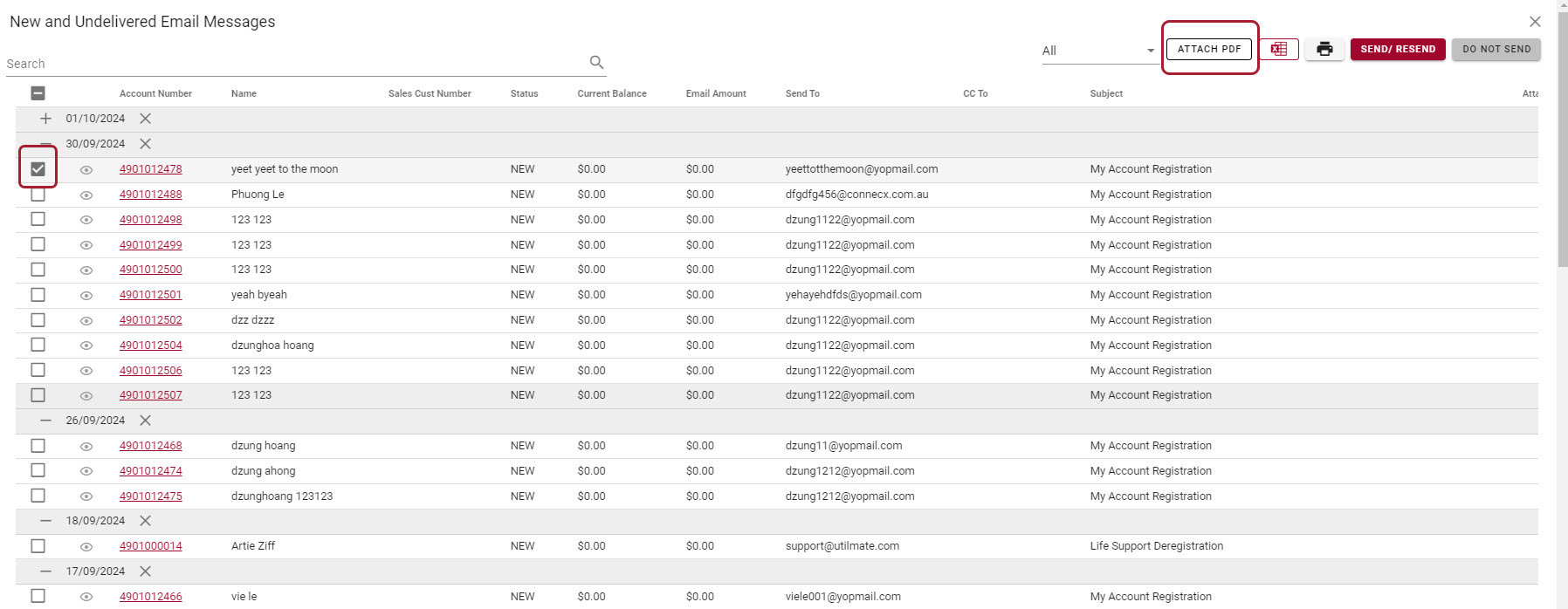Image resolution: width=1568 pixels, height=609 pixels.
Task: Click eye icon for Phuong Le row
Action: click(x=86, y=195)
